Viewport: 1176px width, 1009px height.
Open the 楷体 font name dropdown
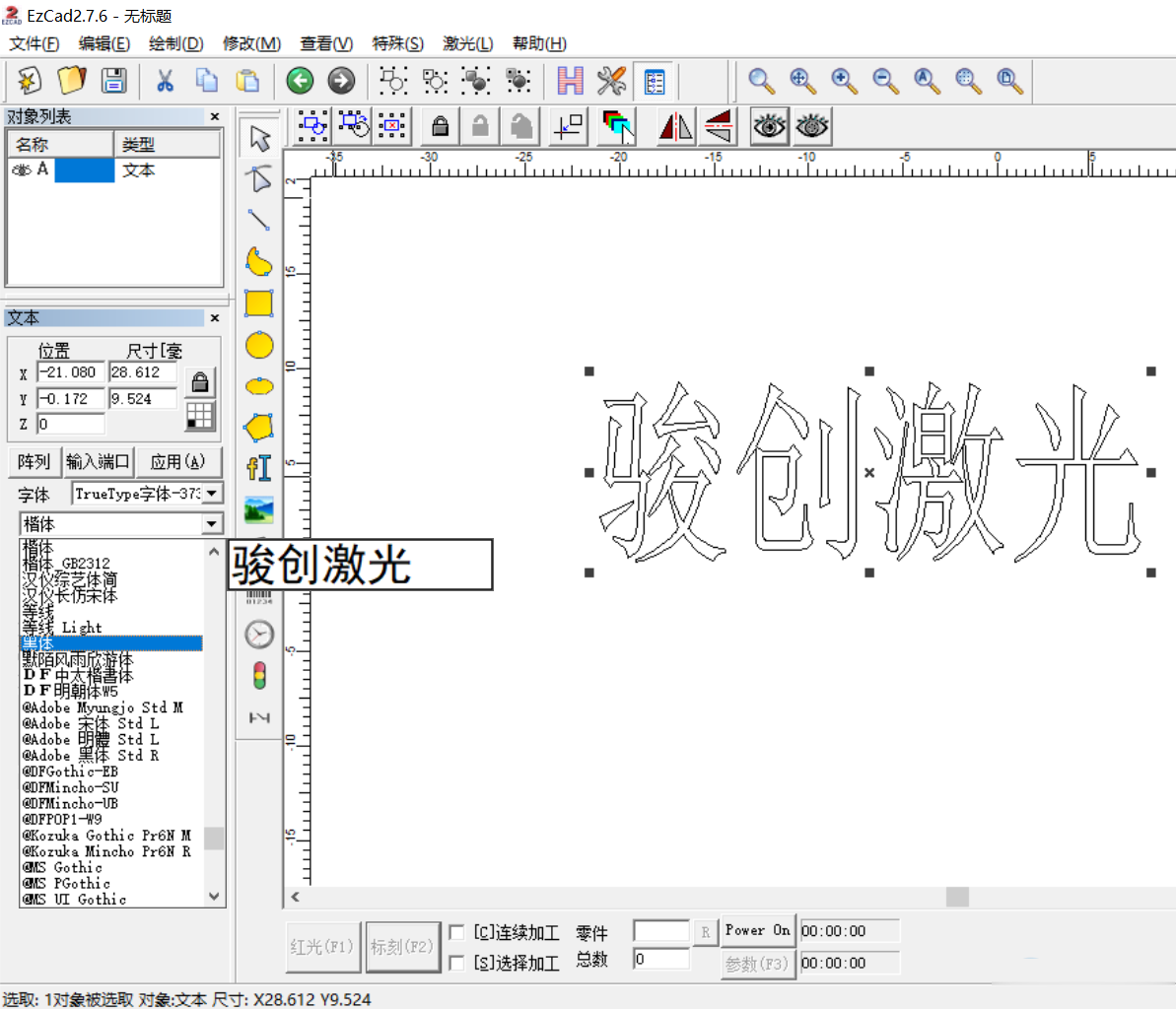(212, 523)
